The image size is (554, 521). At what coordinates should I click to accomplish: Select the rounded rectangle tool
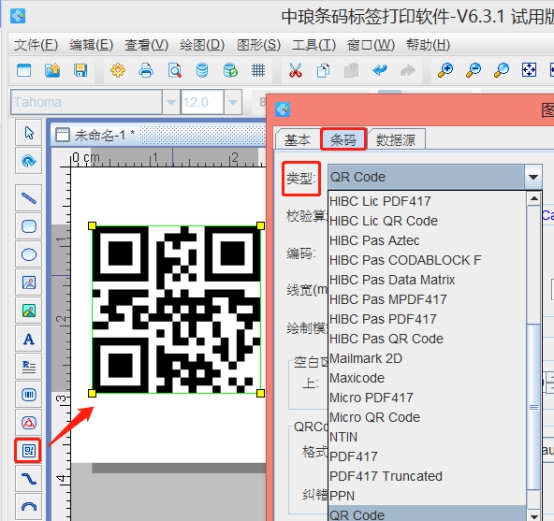[29, 226]
